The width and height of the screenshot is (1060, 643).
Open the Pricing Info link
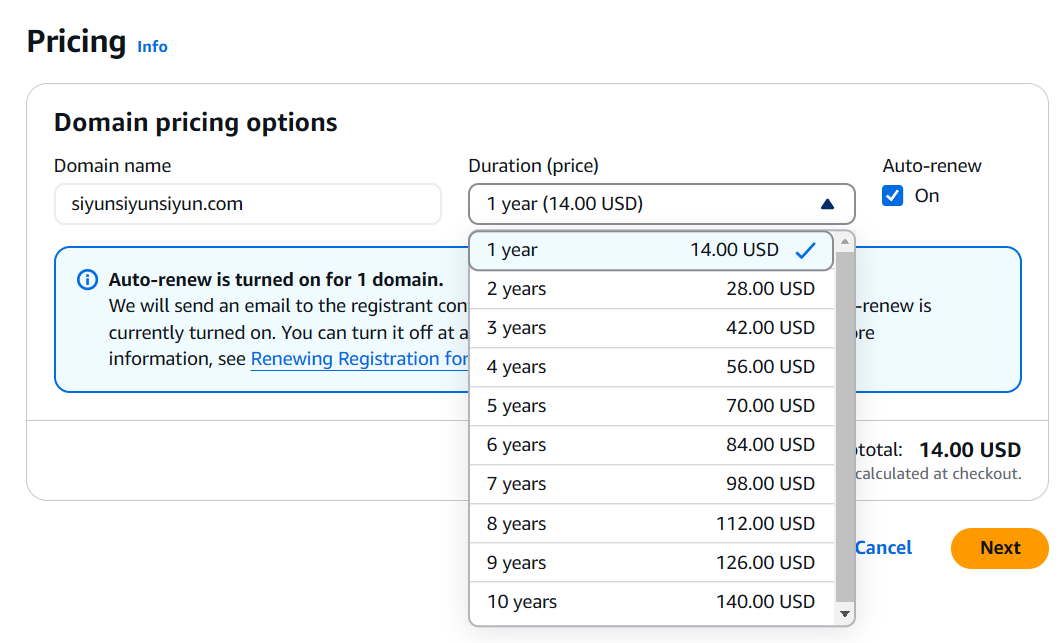[x=152, y=47]
